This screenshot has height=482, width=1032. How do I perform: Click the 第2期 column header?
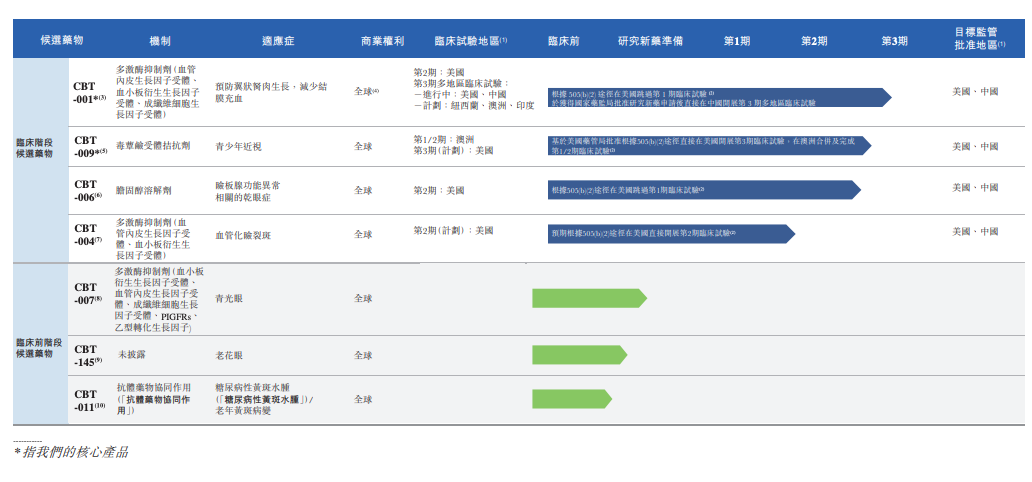pos(814,40)
